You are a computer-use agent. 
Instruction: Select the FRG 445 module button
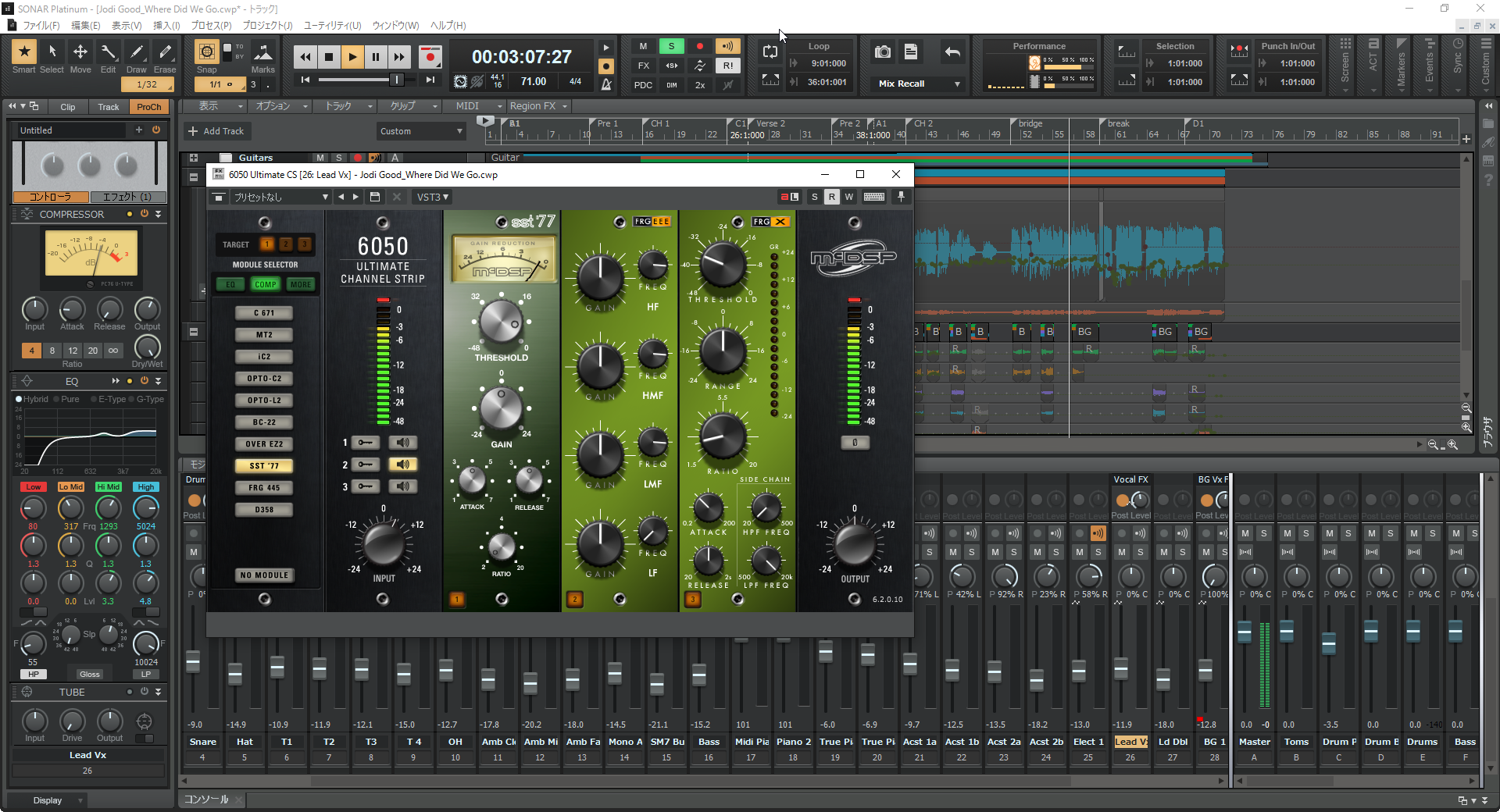(x=264, y=488)
